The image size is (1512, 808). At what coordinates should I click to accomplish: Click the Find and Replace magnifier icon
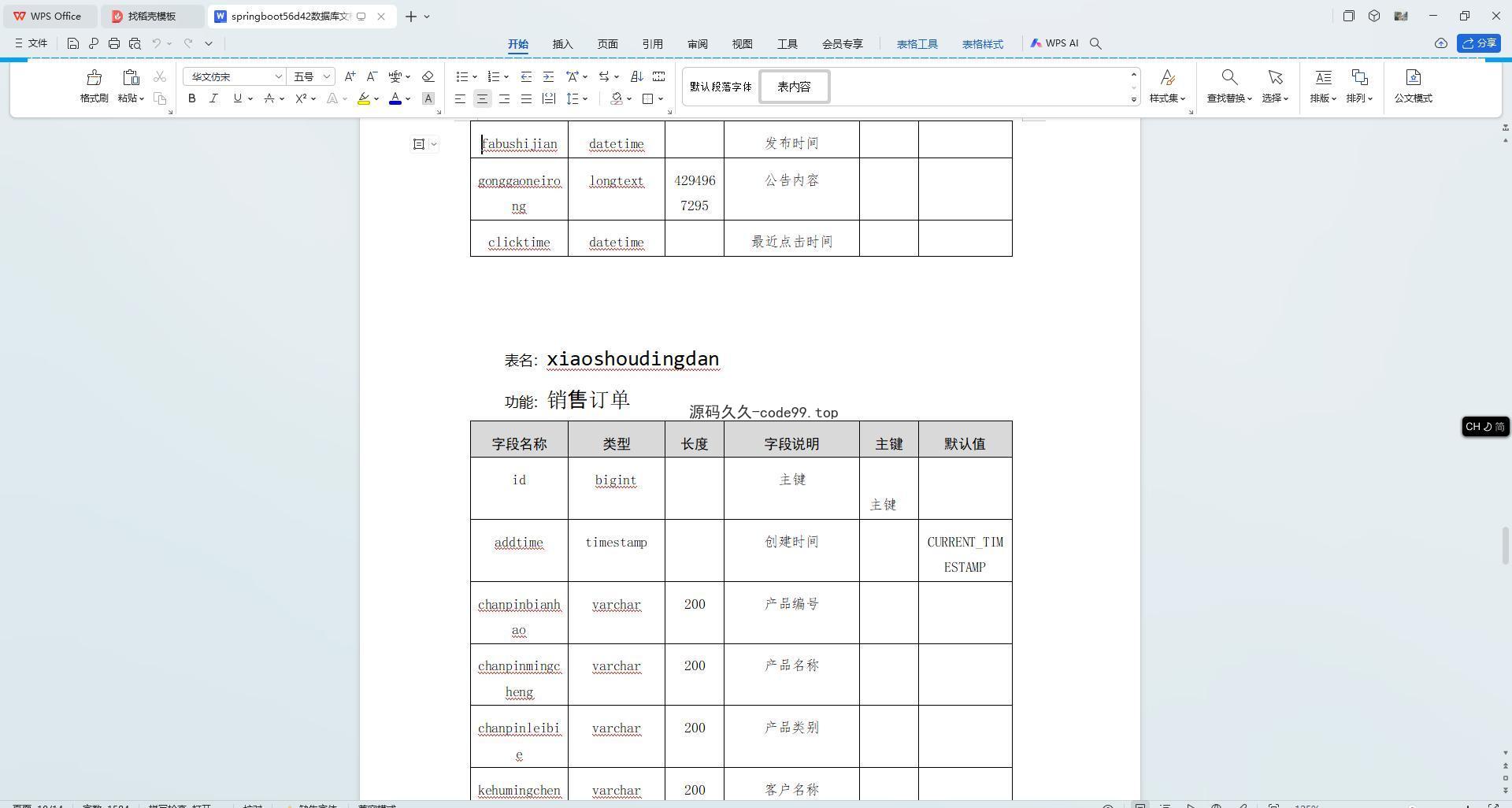(x=1228, y=77)
